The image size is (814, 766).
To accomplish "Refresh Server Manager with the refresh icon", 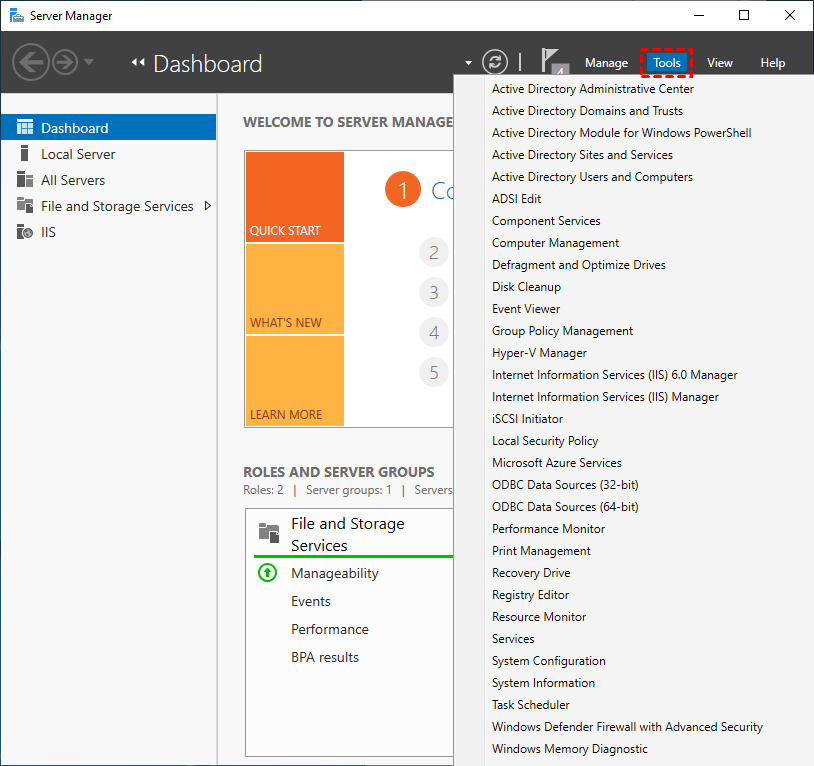I will click(494, 61).
